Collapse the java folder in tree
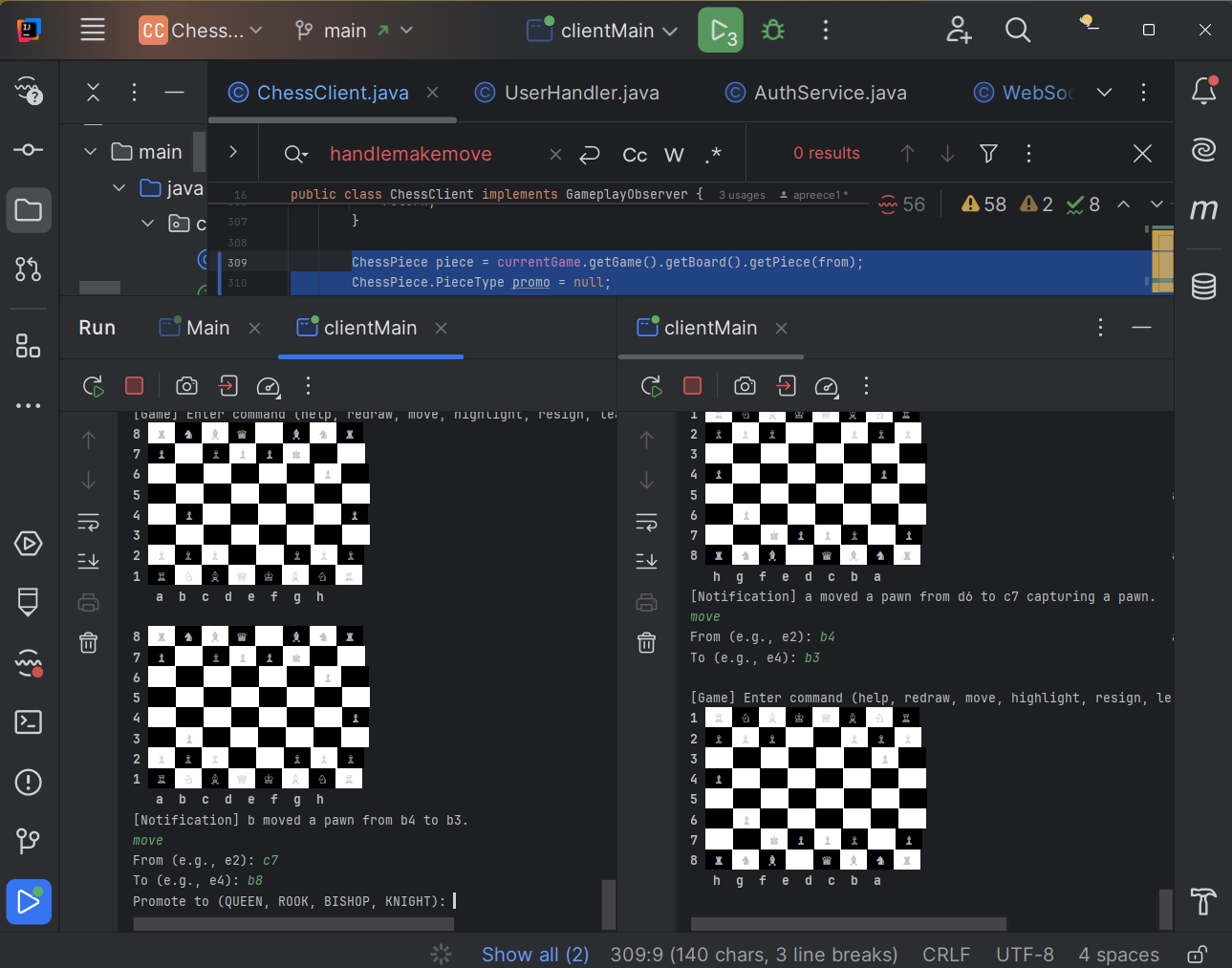The height and width of the screenshot is (968, 1232). click(119, 188)
